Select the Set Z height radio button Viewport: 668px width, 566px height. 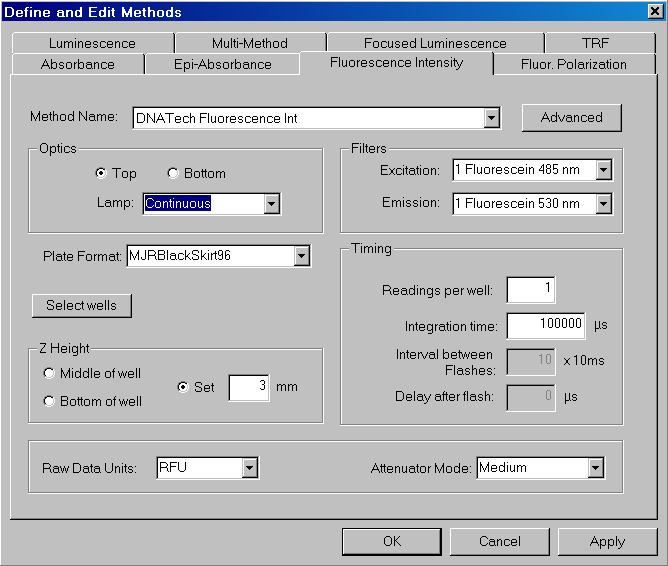[183, 387]
